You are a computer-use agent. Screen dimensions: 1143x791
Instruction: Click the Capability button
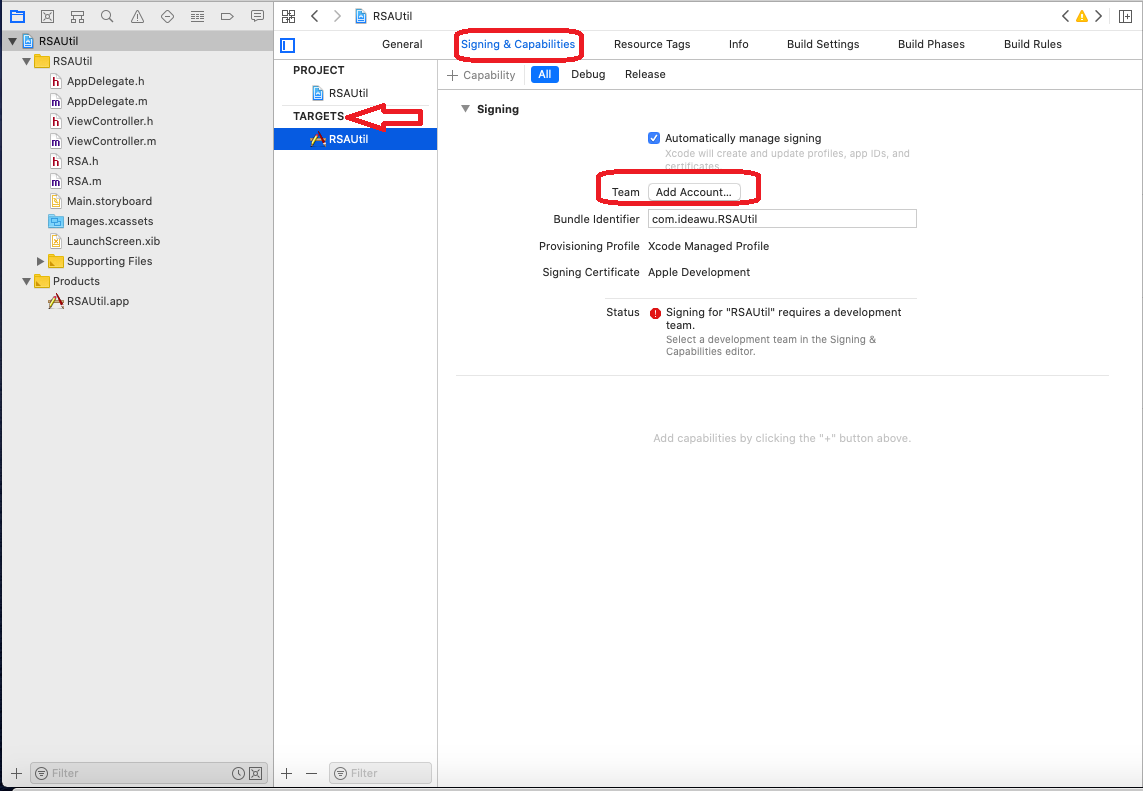coord(481,74)
